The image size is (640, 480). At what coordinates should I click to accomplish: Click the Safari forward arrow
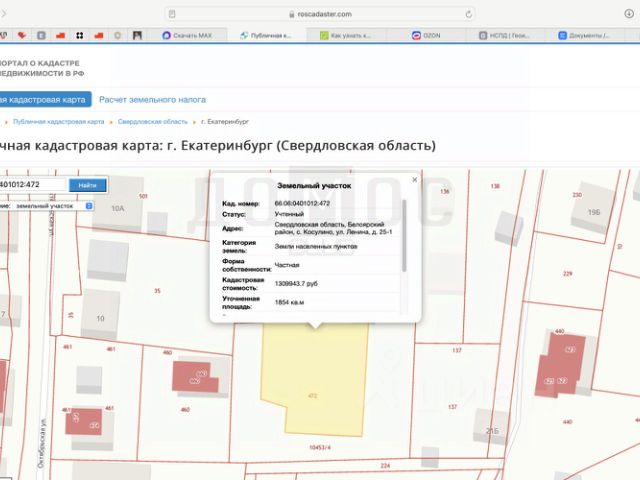pyautogui.click(x=3, y=13)
